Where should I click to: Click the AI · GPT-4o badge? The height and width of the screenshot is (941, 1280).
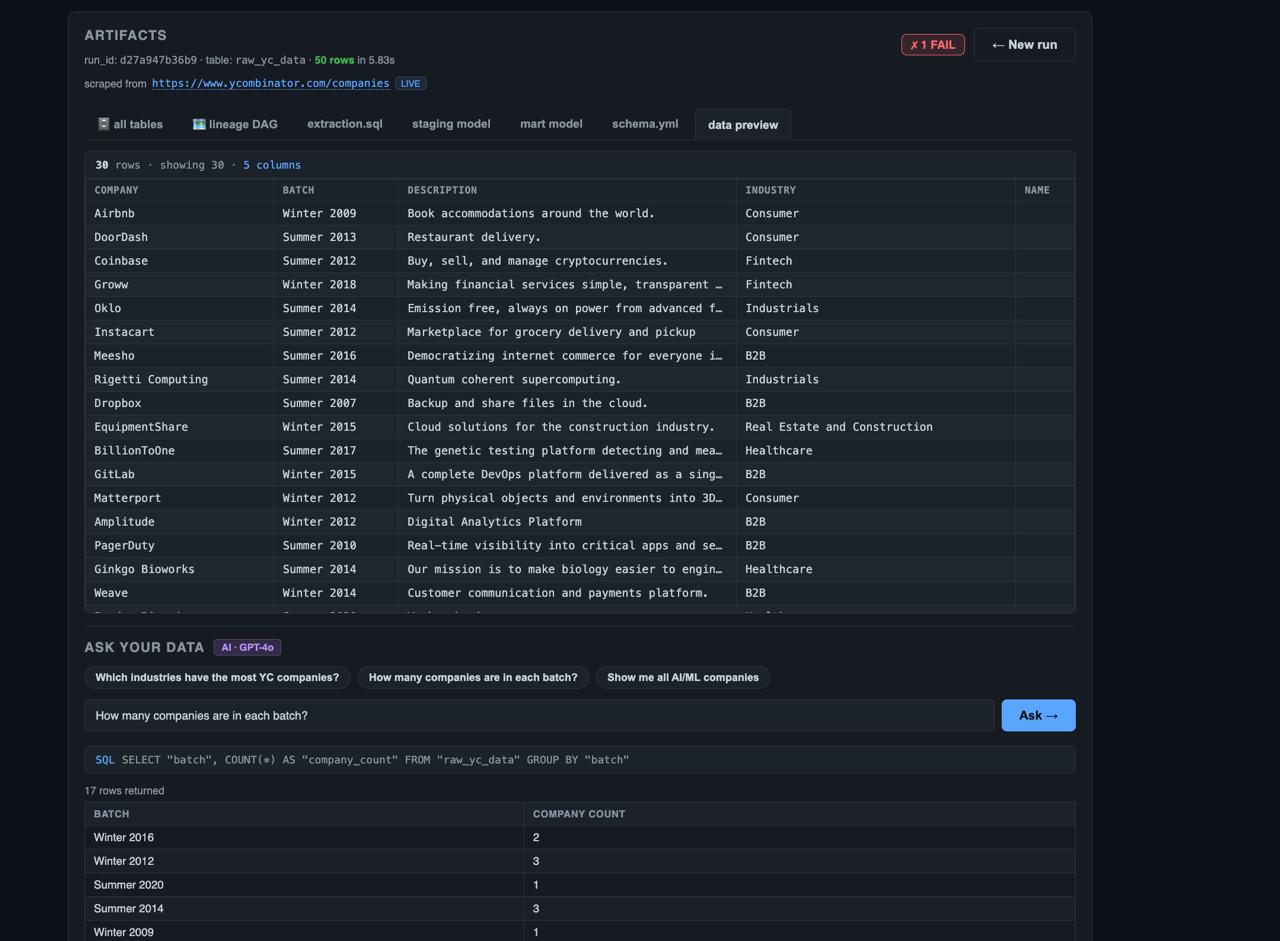247,647
